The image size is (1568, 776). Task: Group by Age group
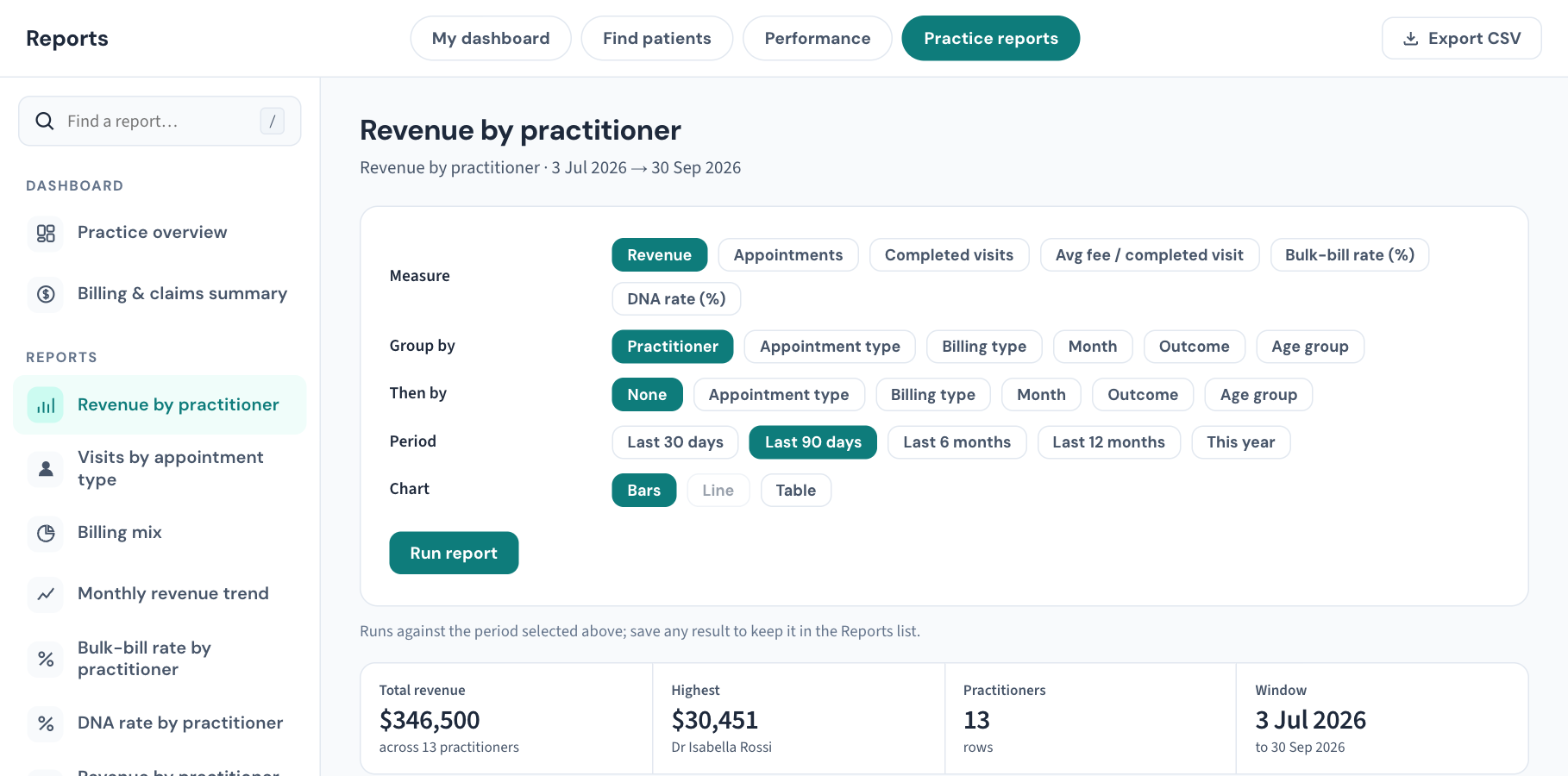click(x=1310, y=347)
